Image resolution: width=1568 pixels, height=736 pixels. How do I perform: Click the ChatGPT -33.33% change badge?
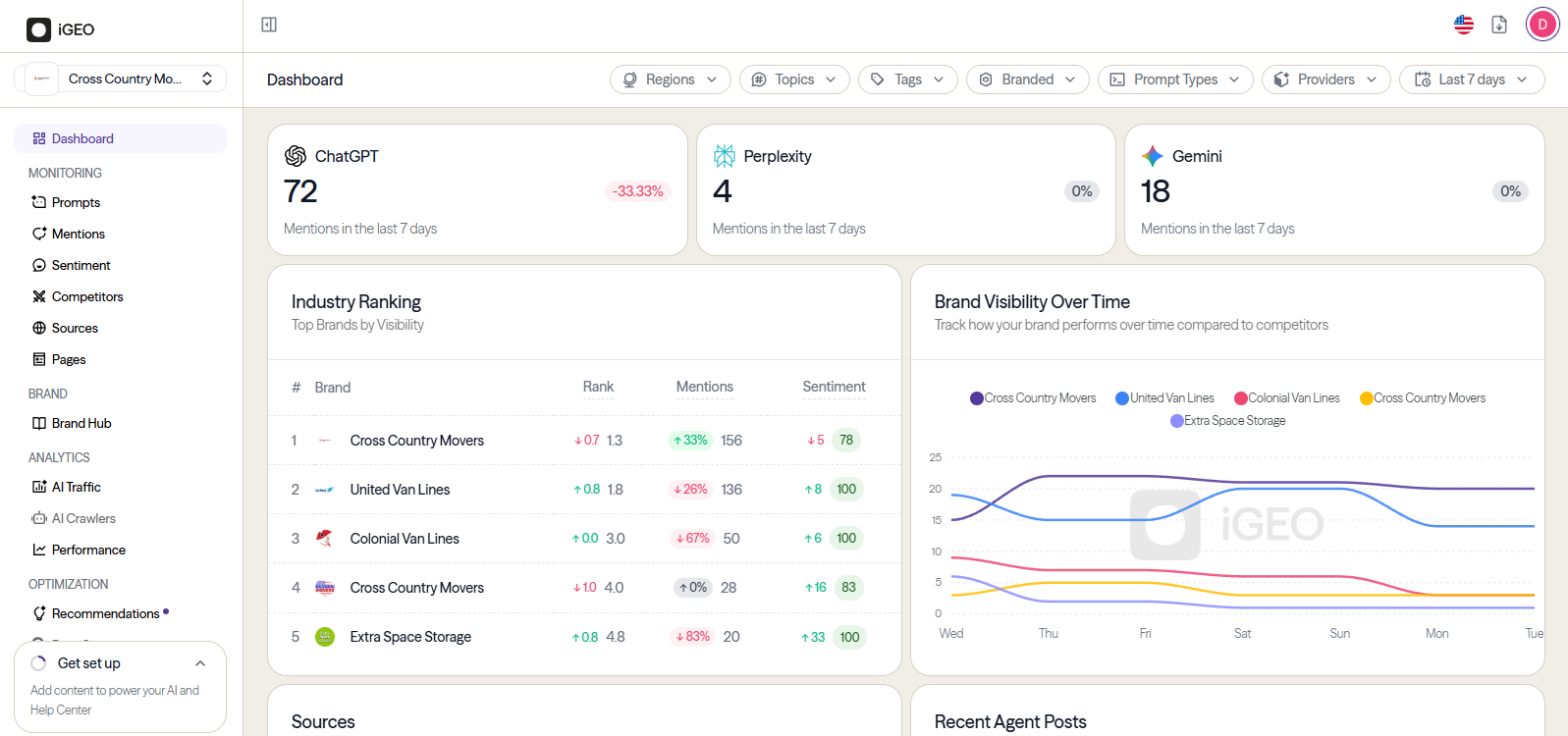(x=638, y=191)
